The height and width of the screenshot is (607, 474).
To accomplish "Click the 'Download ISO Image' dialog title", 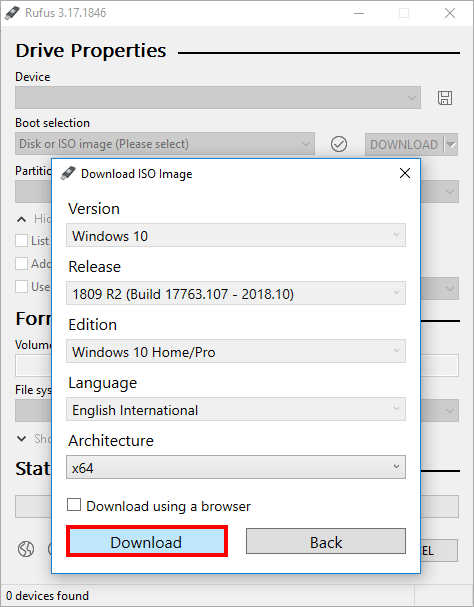I will click(x=137, y=174).
